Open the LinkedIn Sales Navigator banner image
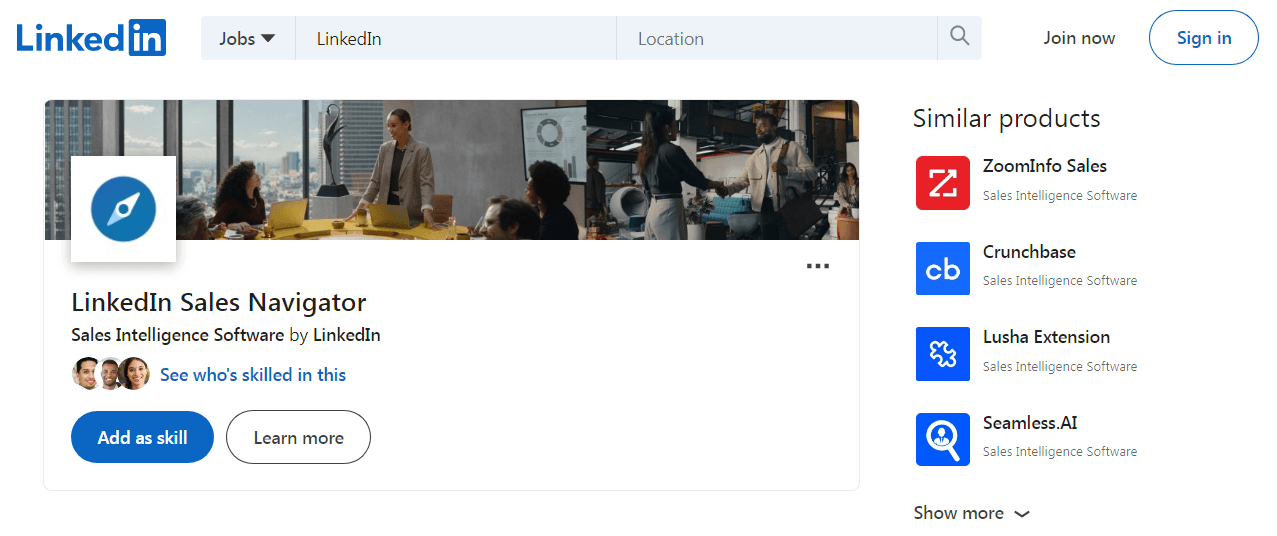Image resolution: width=1277 pixels, height=536 pixels. [x=451, y=170]
